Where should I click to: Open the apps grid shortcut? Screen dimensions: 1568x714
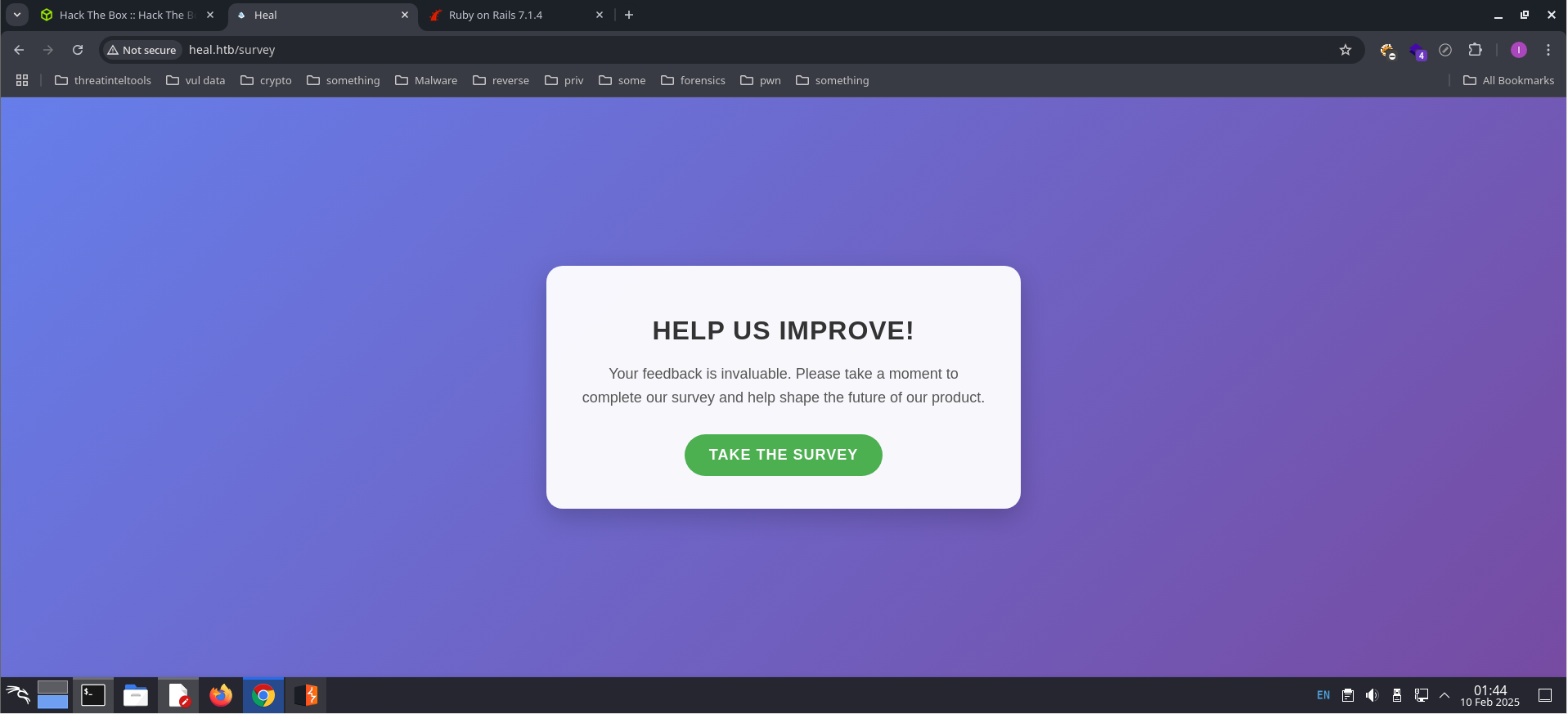[x=22, y=80]
